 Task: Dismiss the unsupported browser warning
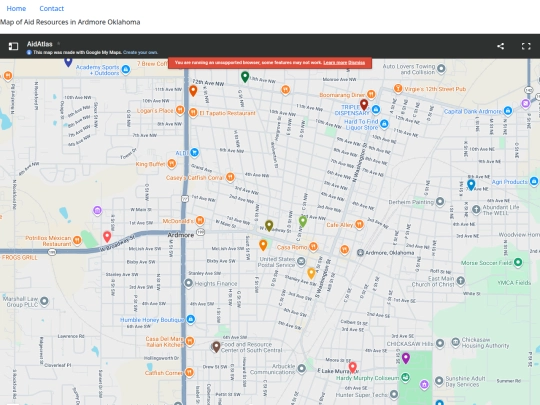356,62
